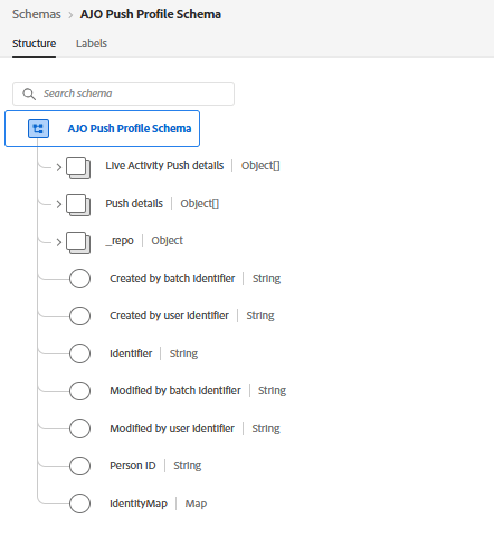Expand the Push details node

click(59, 204)
